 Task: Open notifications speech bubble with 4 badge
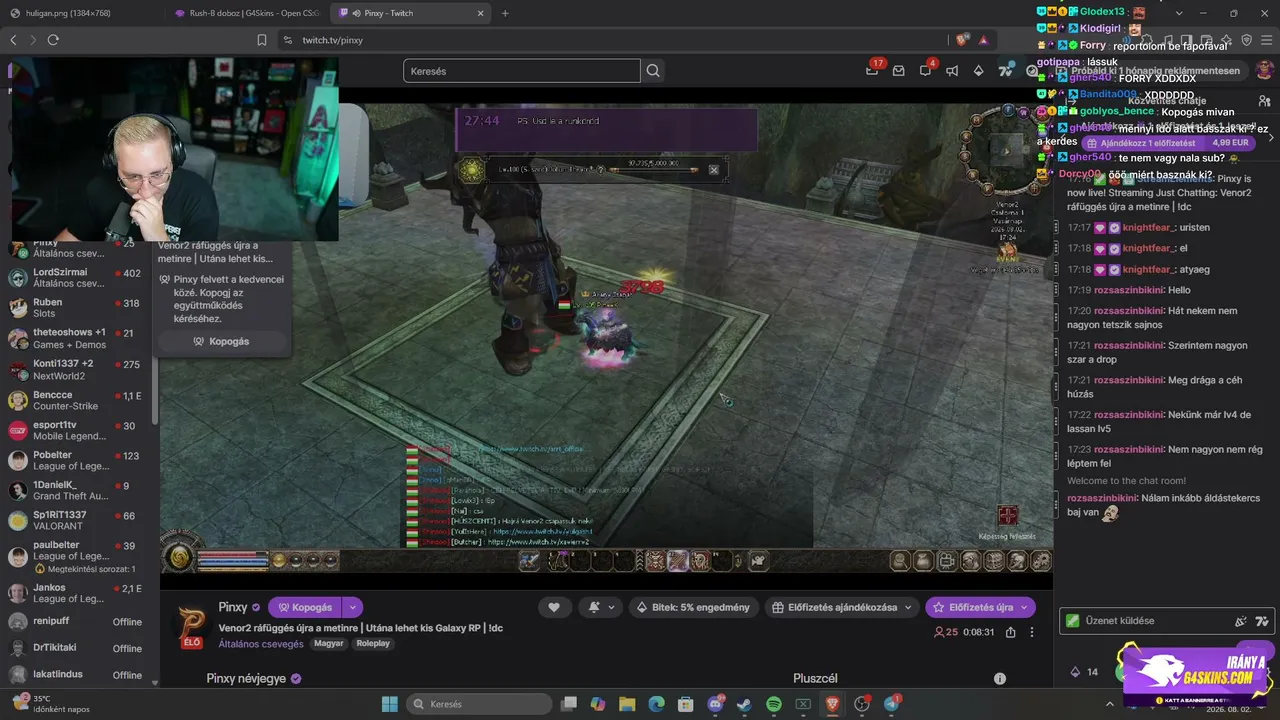point(927,70)
